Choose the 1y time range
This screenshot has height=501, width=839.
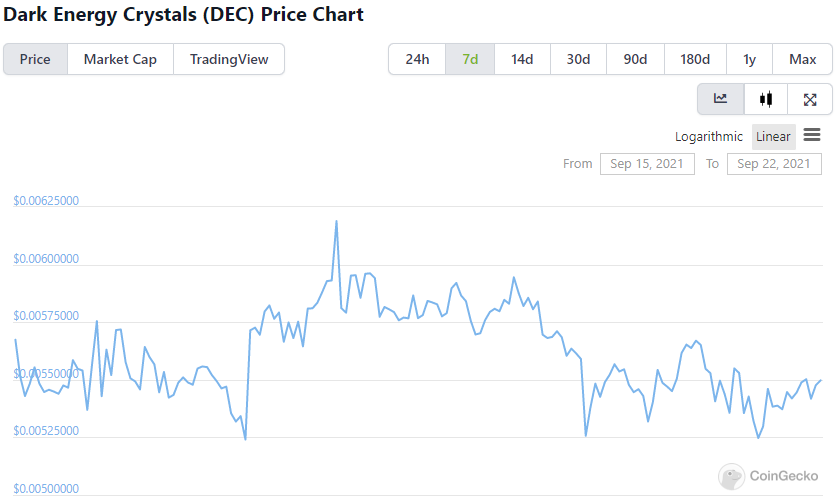click(749, 59)
